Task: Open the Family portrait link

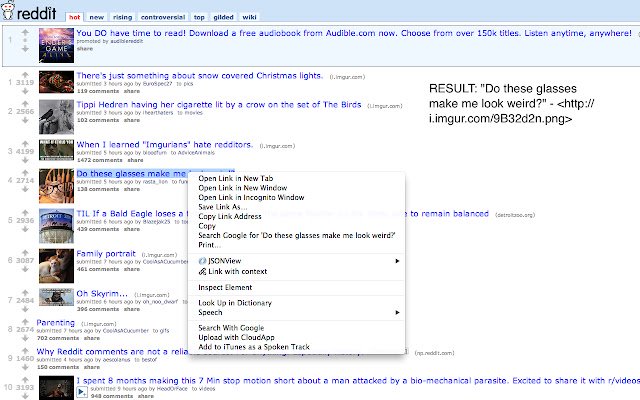Action: tap(106, 253)
